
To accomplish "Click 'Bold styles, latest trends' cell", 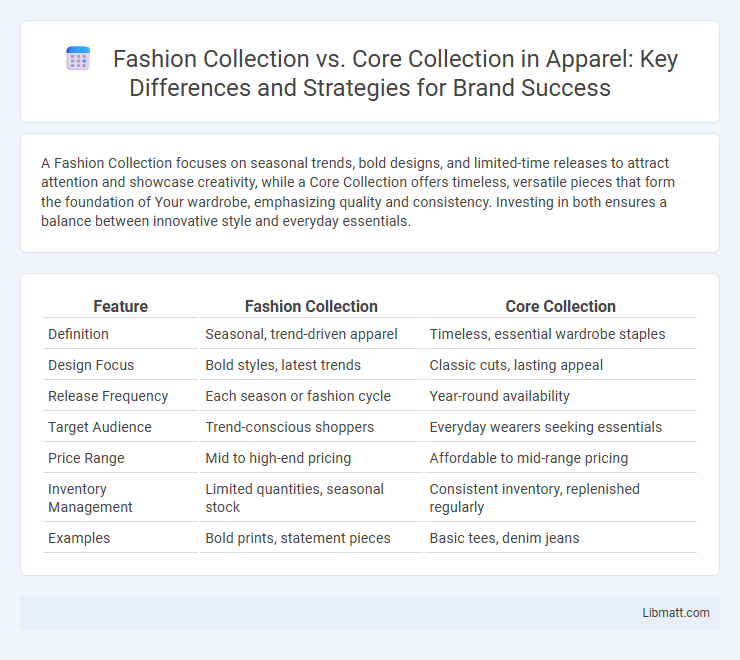I will pyautogui.click(x=283, y=365).
